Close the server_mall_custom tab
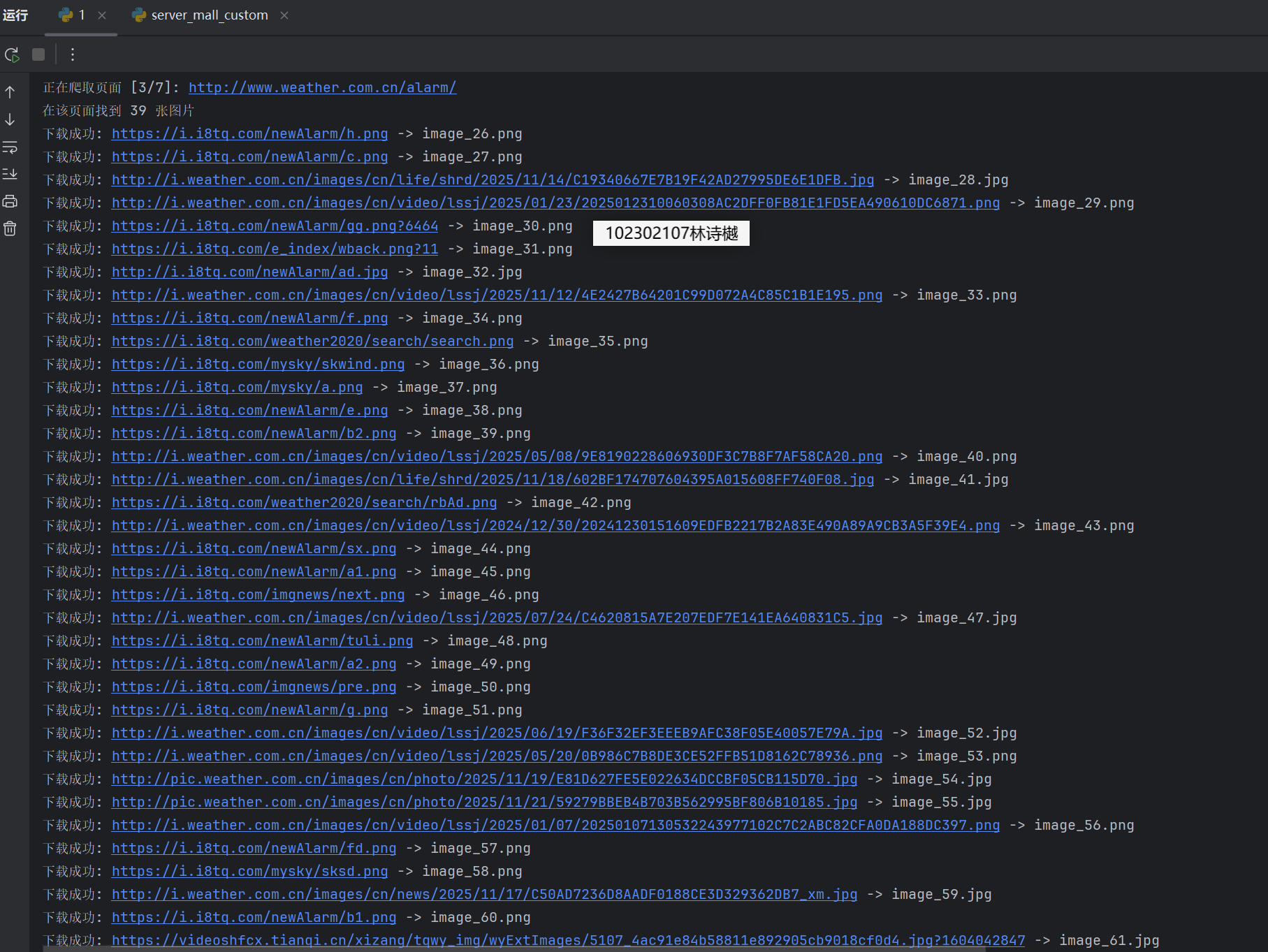The width and height of the screenshot is (1268, 952). (284, 15)
